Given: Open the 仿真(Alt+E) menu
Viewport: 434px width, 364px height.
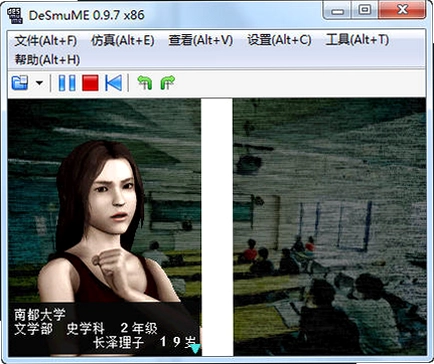Looking at the screenshot, I should pyautogui.click(x=123, y=41).
